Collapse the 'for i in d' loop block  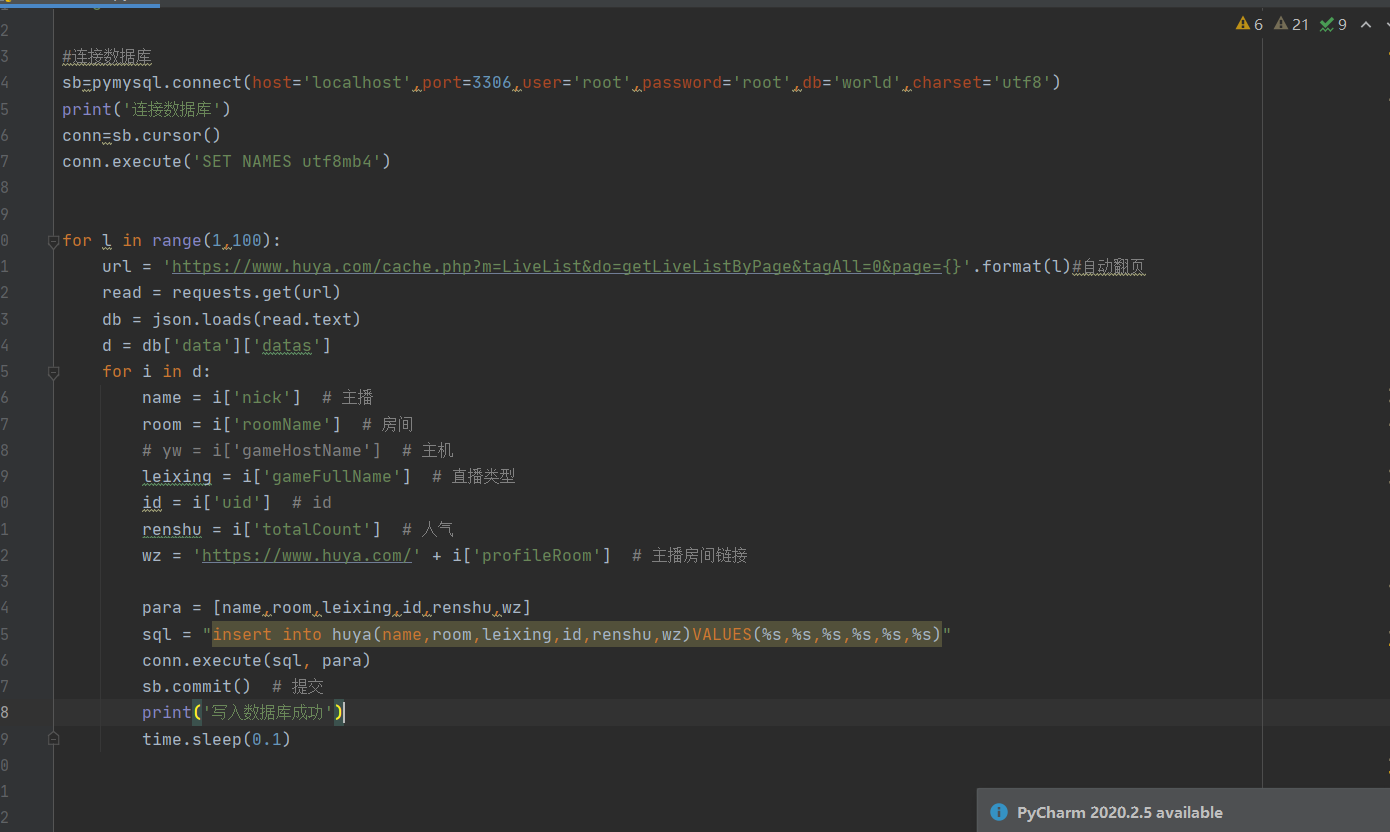click(x=53, y=372)
